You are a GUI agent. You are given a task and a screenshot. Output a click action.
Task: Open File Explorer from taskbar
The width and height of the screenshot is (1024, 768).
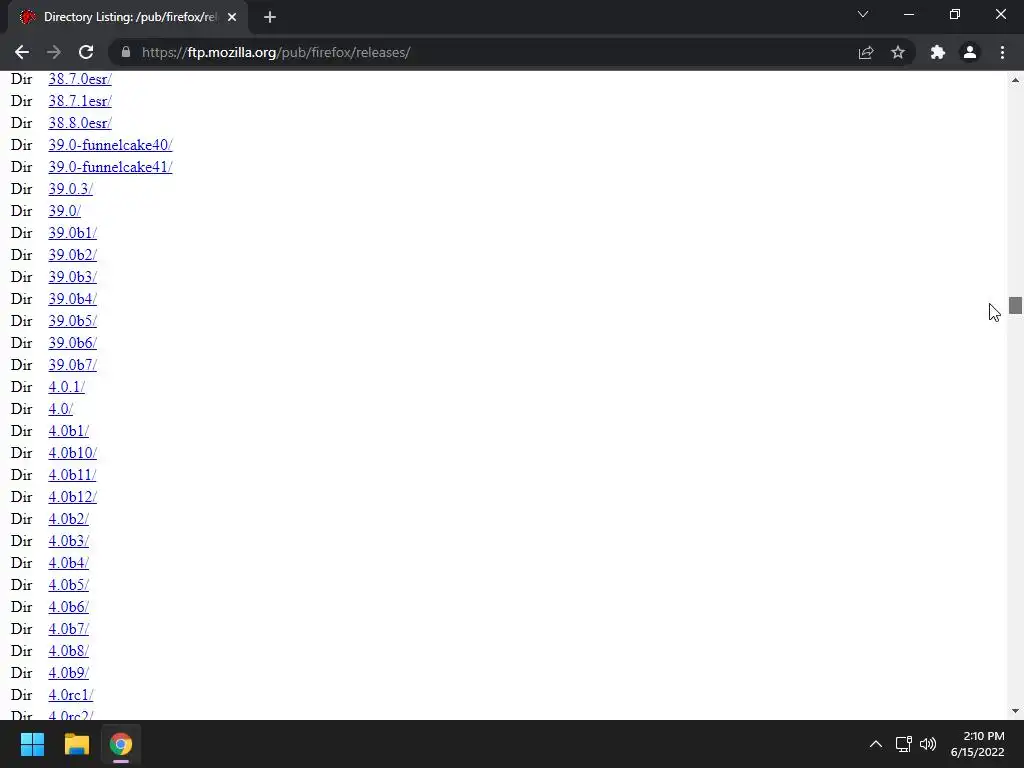pyautogui.click(x=76, y=744)
